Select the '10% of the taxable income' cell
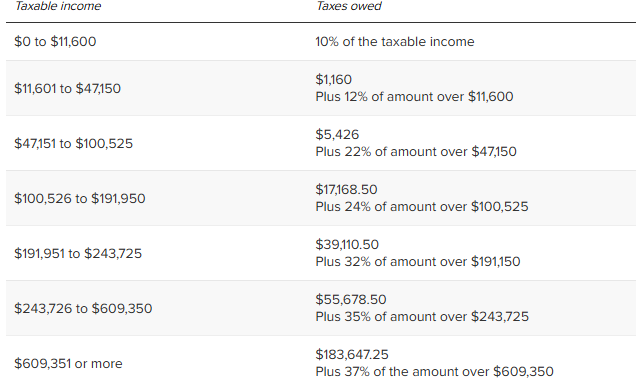The height and width of the screenshot is (390, 638). tap(395, 42)
